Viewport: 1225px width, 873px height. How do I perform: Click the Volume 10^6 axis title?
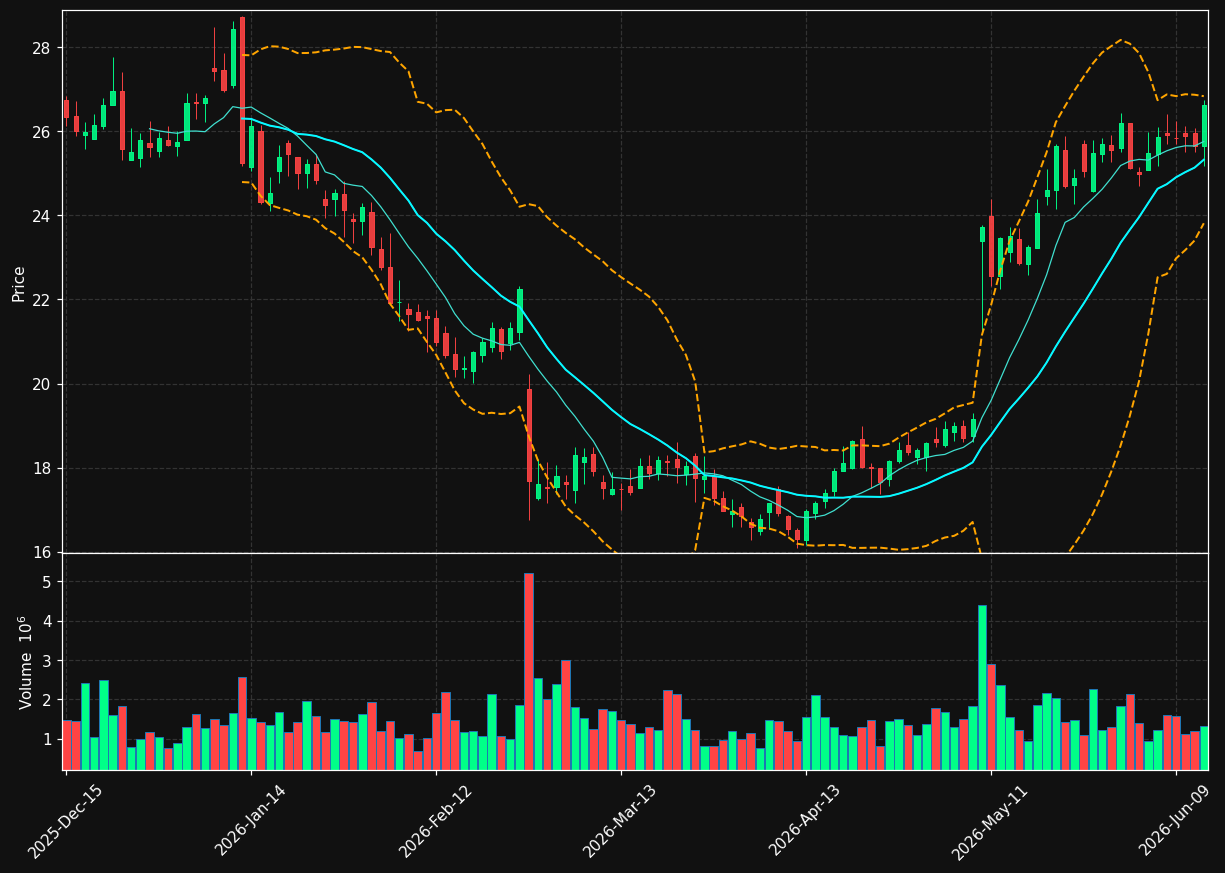(24, 662)
